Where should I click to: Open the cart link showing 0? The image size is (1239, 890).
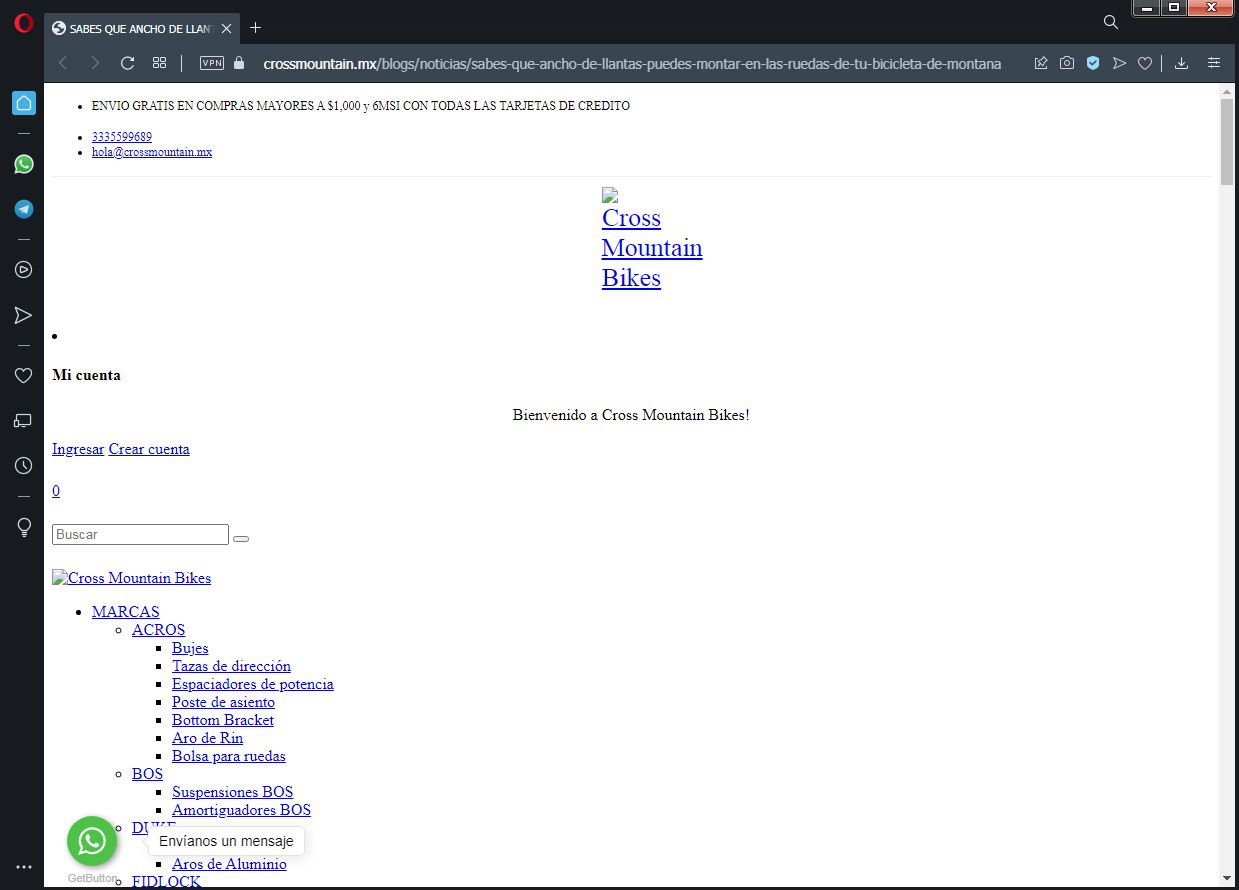click(56, 491)
